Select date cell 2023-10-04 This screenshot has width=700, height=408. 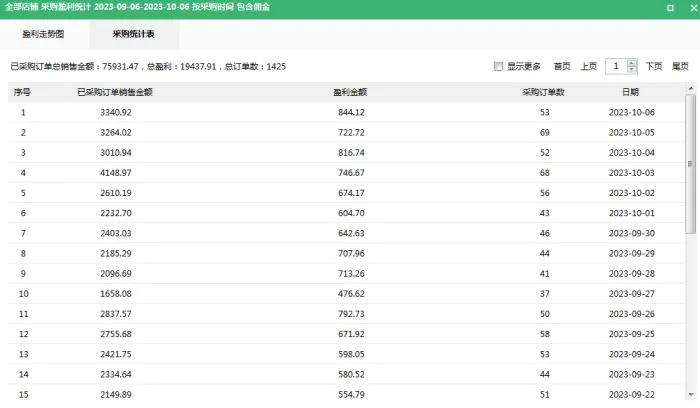632,153
